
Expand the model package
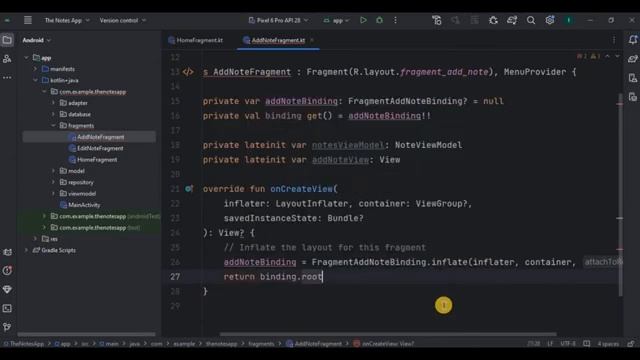53,171
